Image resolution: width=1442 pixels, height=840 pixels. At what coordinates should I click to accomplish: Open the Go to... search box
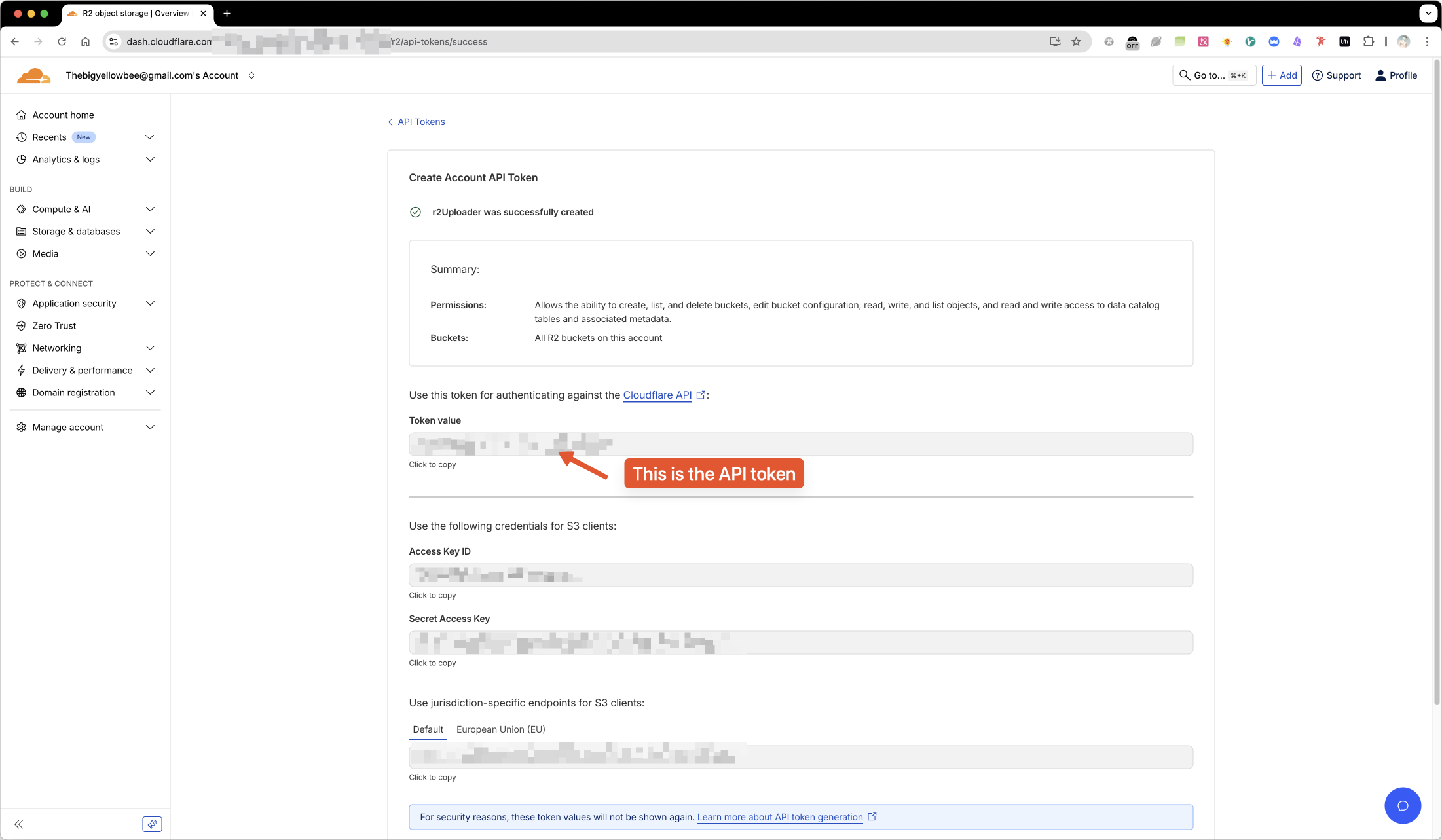[x=1213, y=75]
